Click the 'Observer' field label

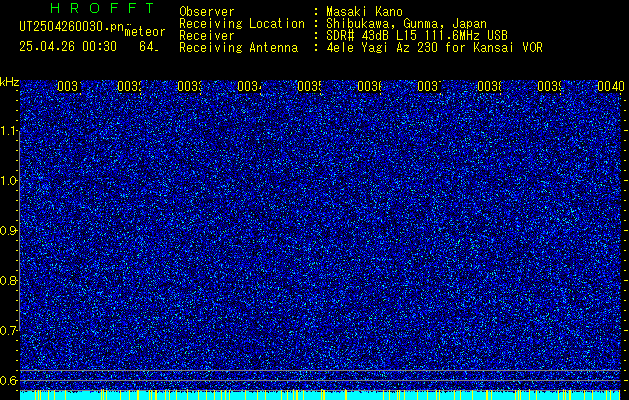tap(207, 11)
